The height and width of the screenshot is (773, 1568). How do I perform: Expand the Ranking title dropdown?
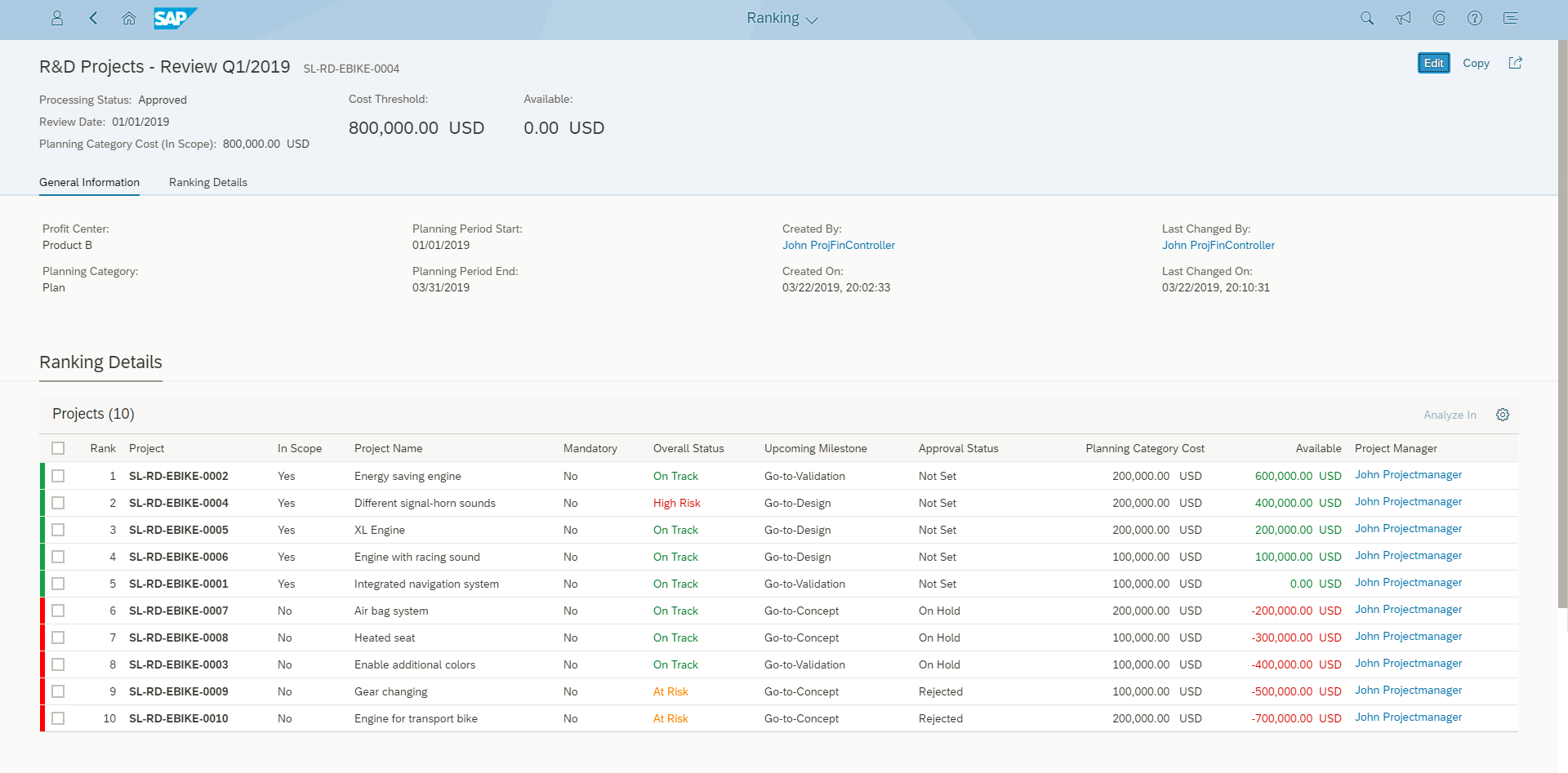[782, 19]
